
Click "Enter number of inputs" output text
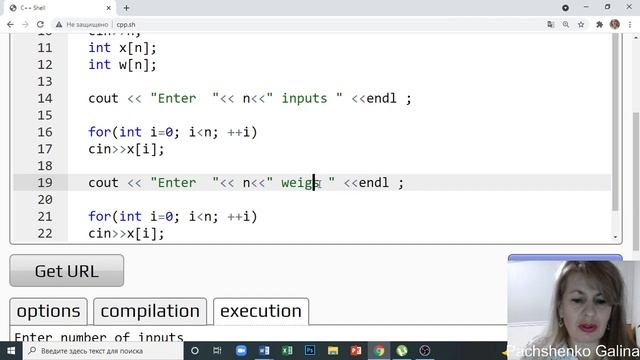coord(99,337)
